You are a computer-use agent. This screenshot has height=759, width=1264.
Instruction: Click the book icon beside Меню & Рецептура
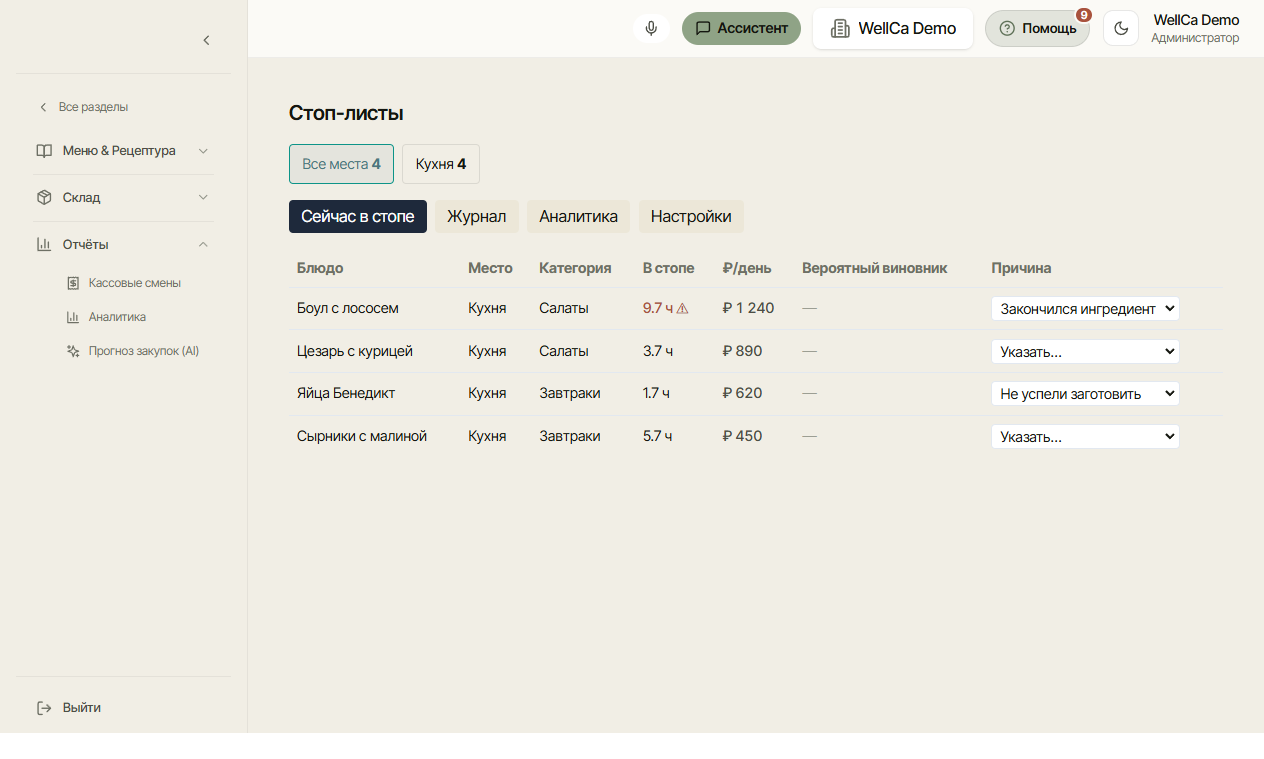click(x=44, y=151)
